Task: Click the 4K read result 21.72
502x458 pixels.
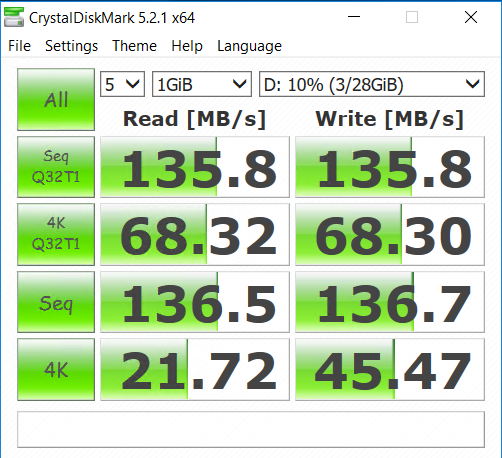Action: click(195, 369)
